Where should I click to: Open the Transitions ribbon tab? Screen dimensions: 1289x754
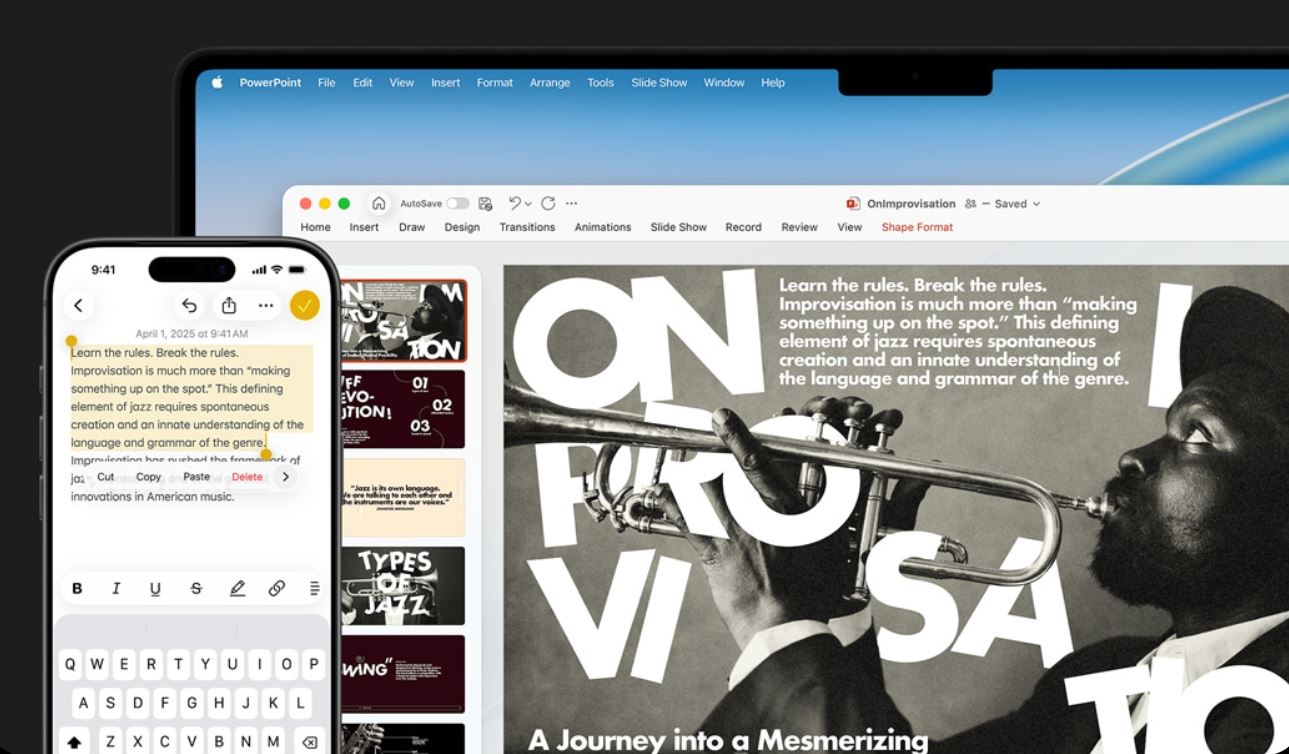(527, 227)
